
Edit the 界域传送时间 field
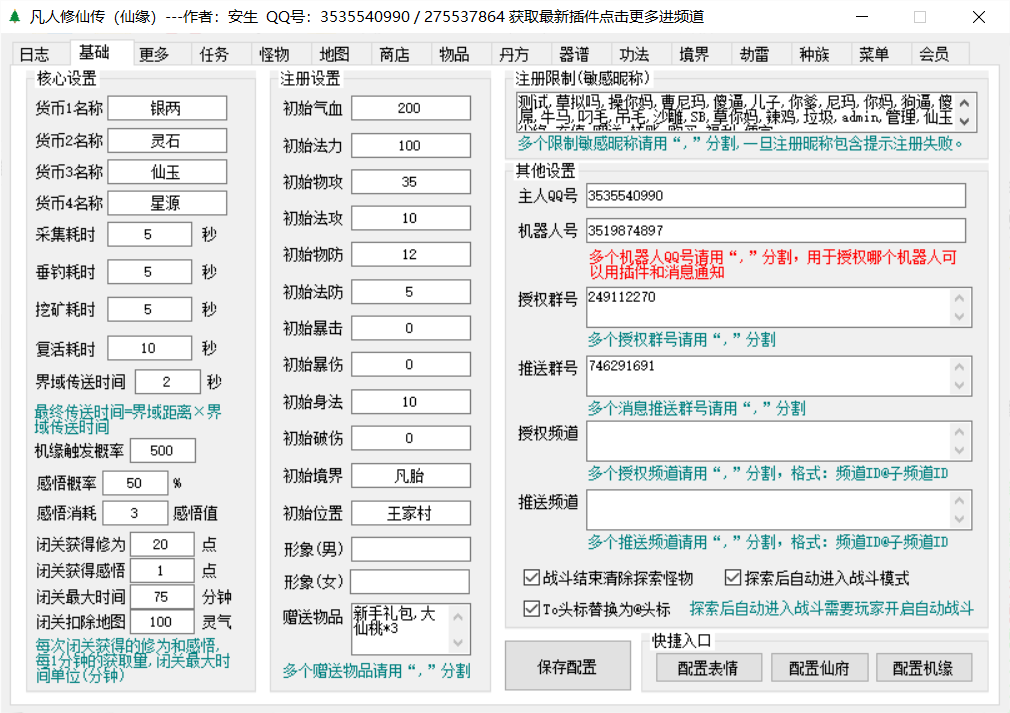(x=167, y=382)
